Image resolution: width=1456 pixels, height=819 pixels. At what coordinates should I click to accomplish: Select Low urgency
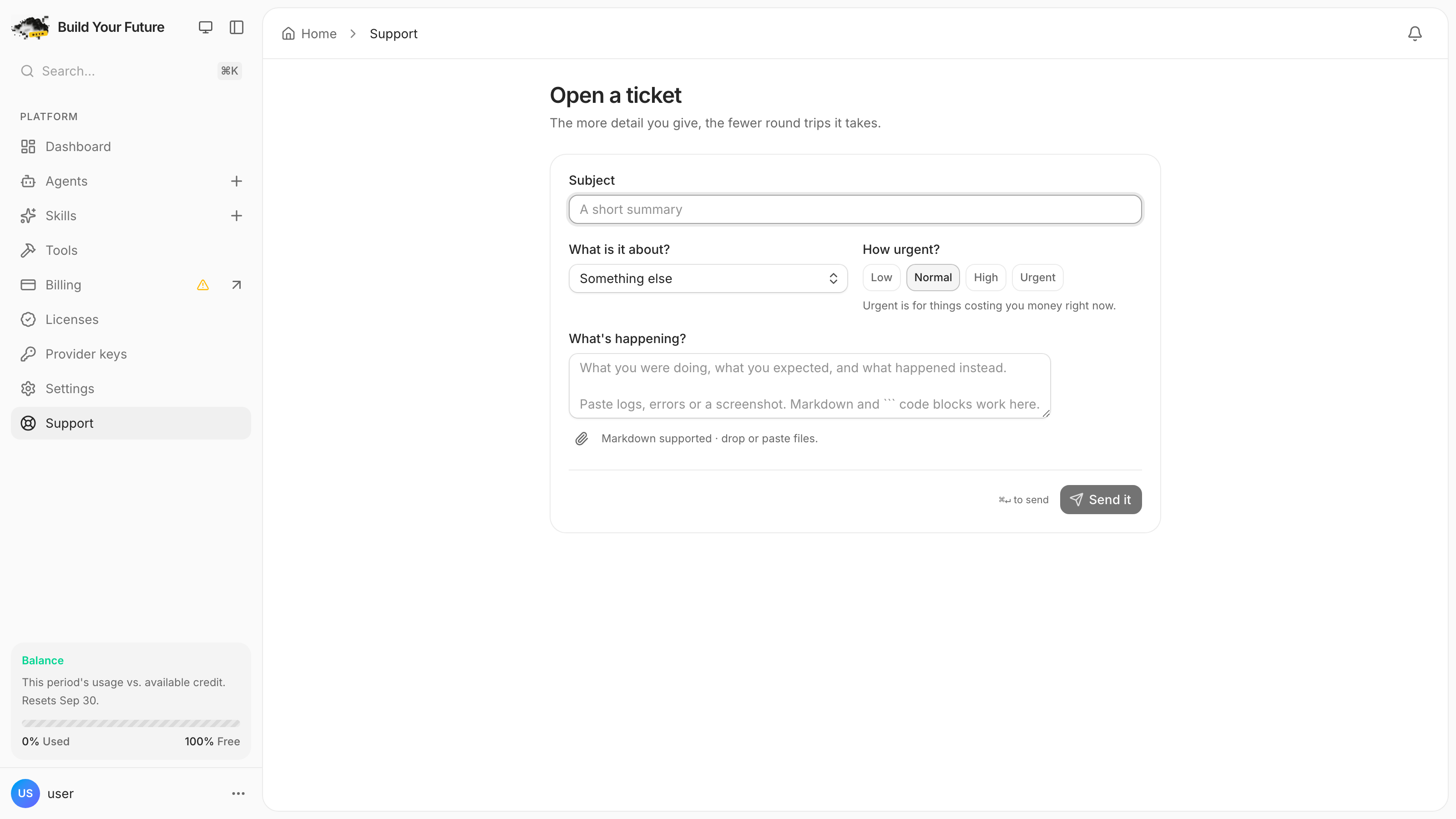click(881, 278)
